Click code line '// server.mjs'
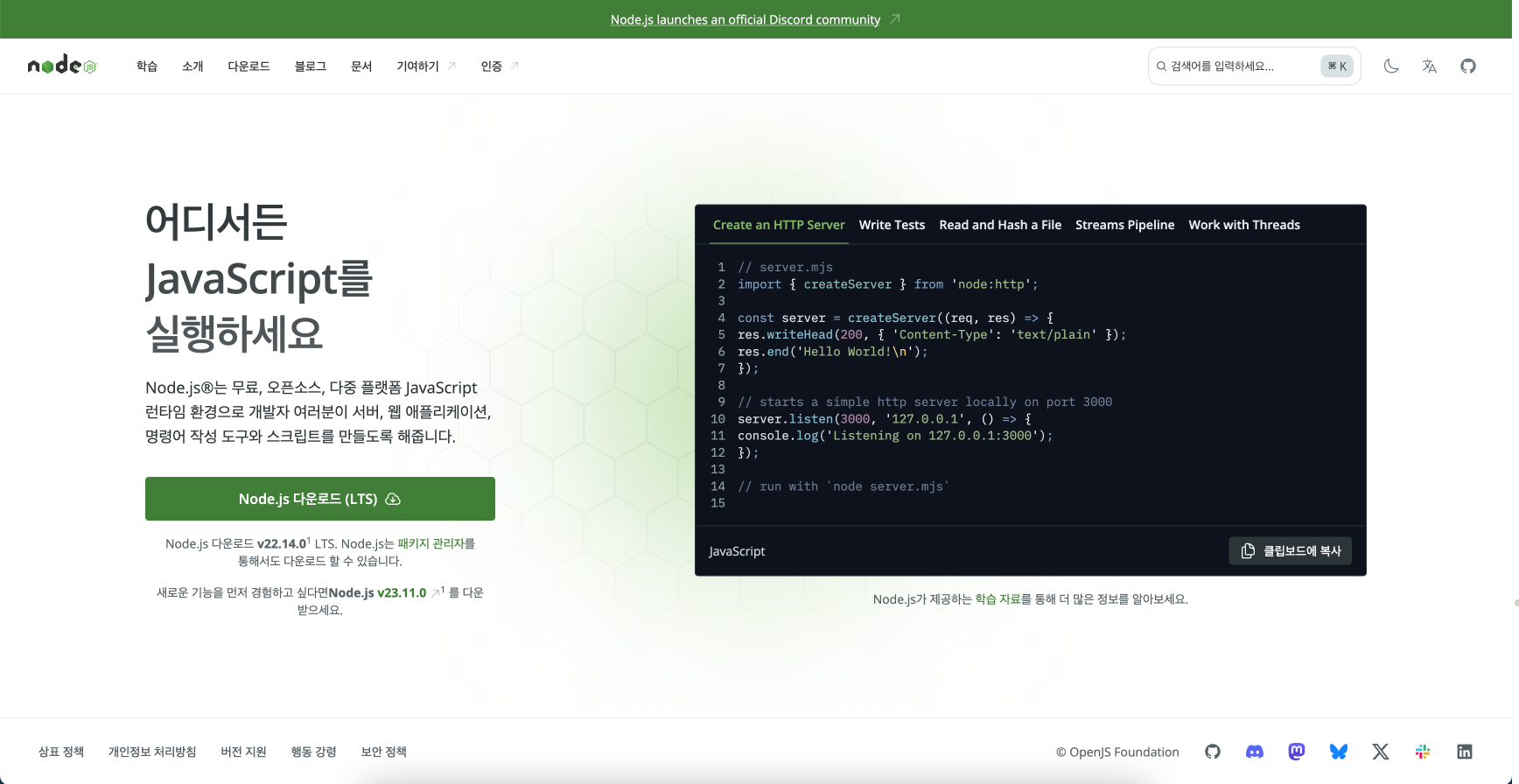 (785, 268)
